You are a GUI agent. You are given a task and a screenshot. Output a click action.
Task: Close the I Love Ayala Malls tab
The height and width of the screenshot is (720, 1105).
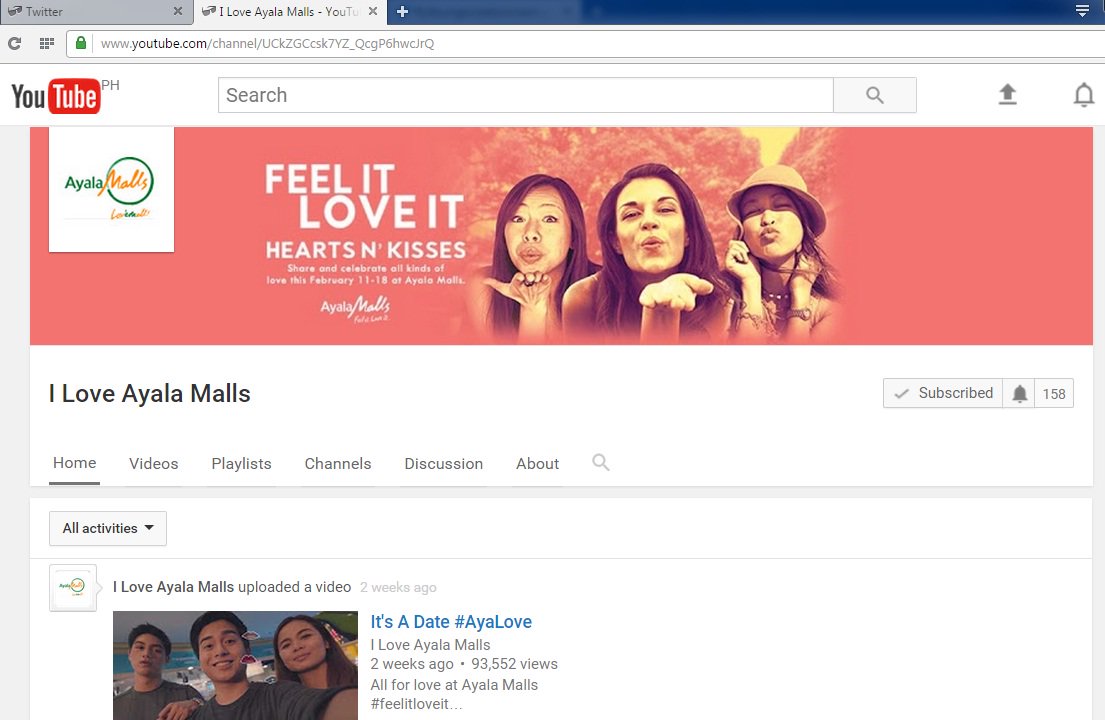click(373, 11)
